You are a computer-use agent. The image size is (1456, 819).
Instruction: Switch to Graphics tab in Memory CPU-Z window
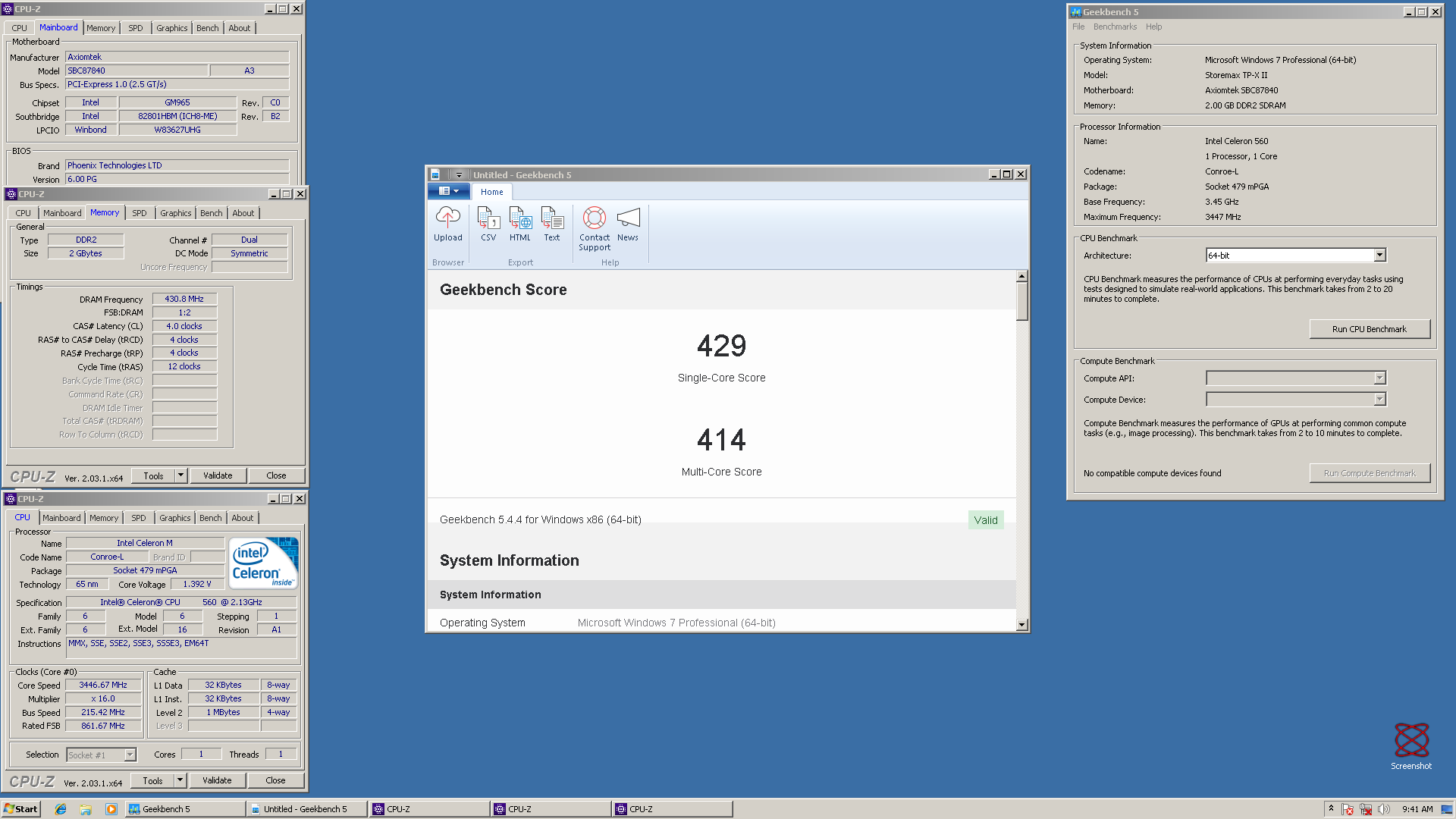176,213
